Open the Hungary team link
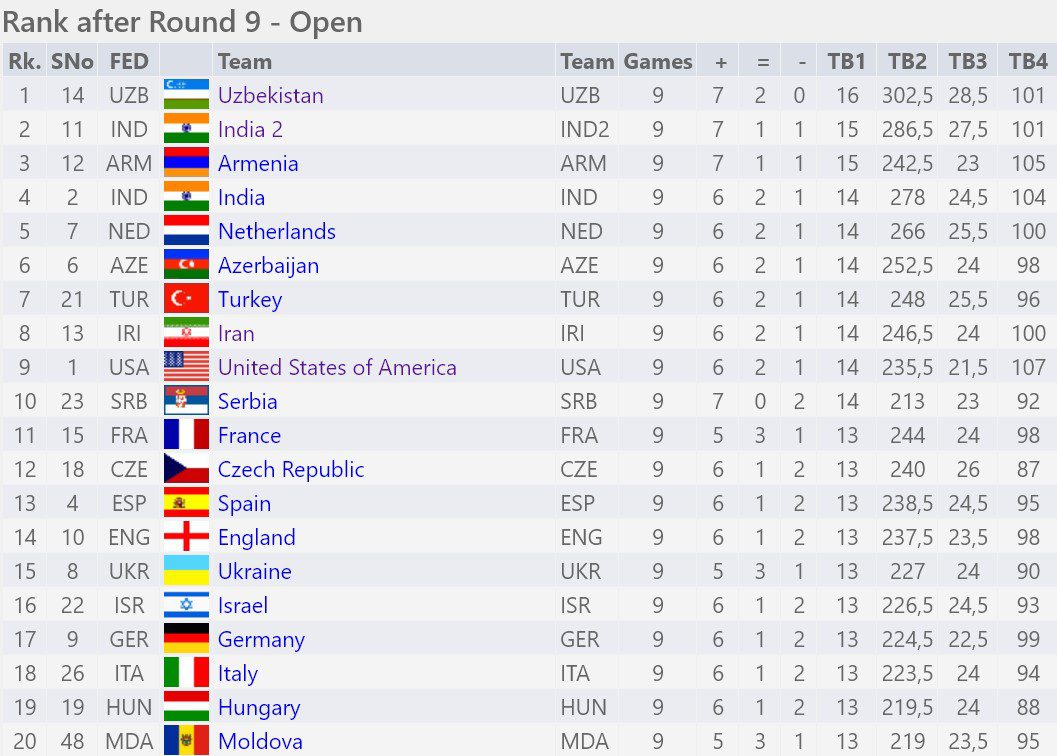 point(259,707)
